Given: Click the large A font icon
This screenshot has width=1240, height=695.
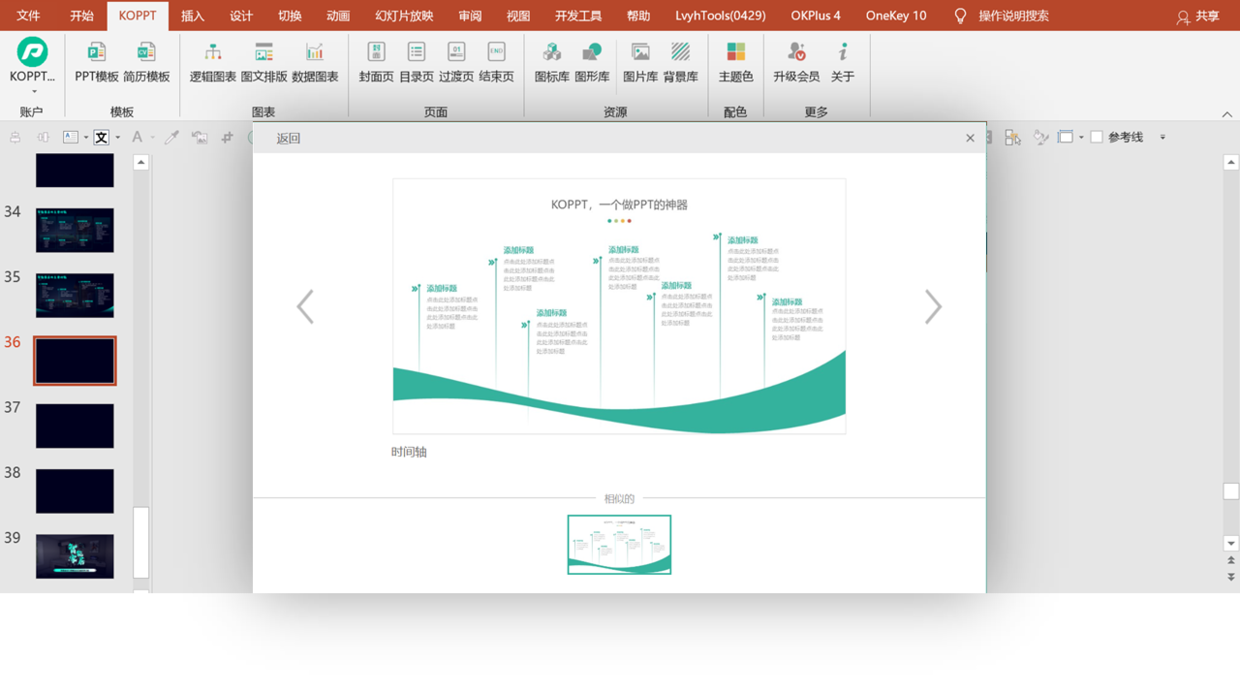Looking at the screenshot, I should click(138, 137).
